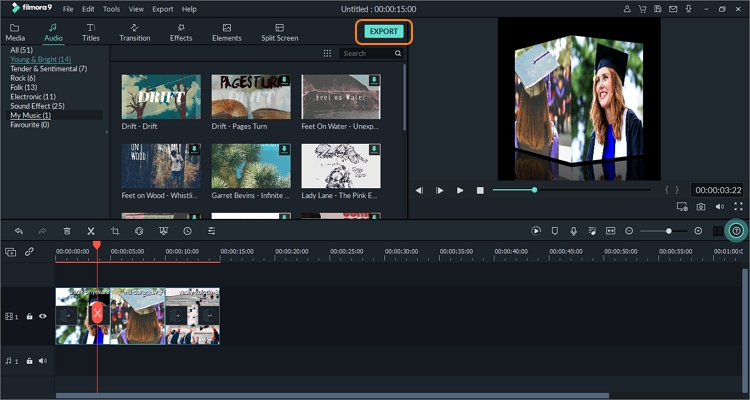Open the audio mixer icon
750x400 pixels.
(592, 231)
